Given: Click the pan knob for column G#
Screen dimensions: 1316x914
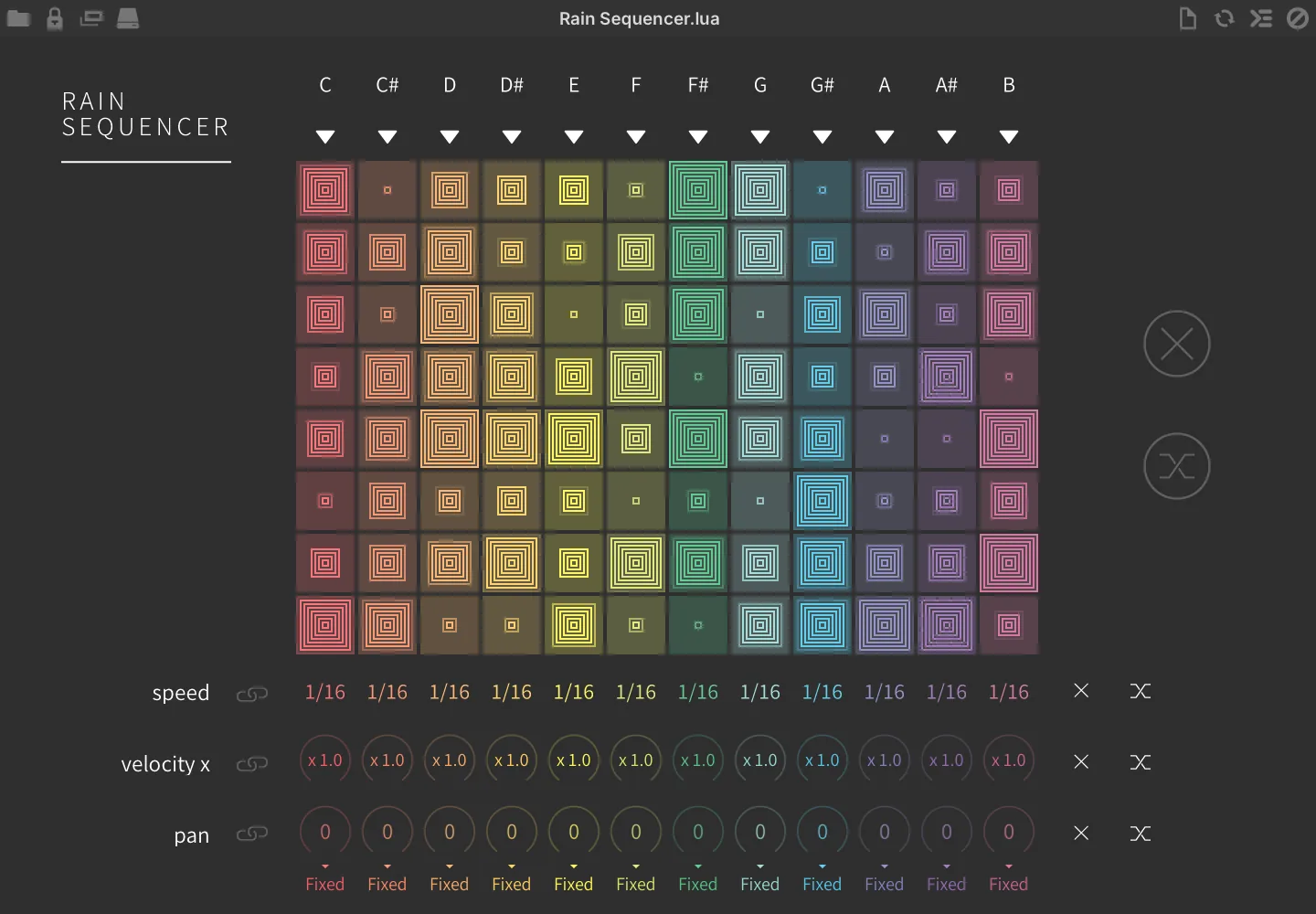Looking at the screenshot, I should coord(822,832).
